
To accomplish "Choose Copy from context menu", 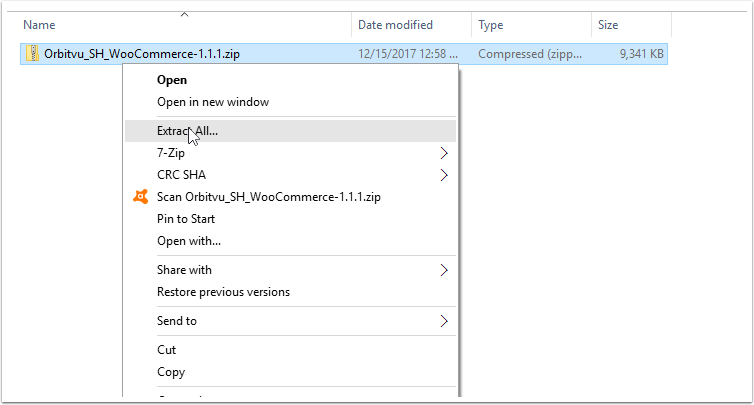I will [x=290, y=372].
